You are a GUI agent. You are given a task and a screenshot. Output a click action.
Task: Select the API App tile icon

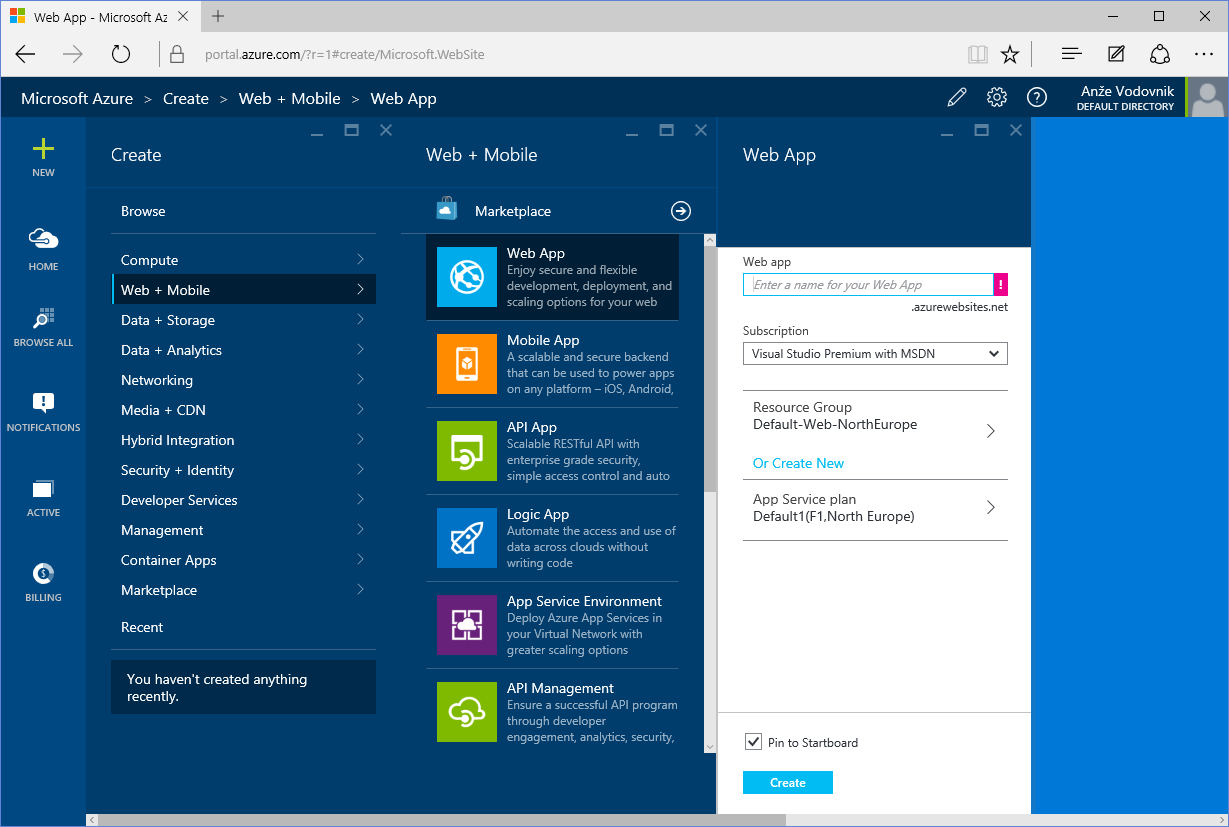click(467, 451)
